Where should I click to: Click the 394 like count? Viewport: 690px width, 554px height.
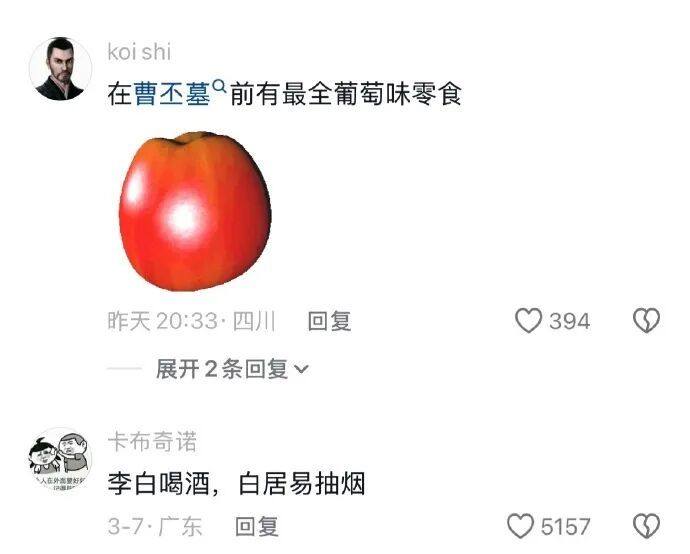click(569, 321)
